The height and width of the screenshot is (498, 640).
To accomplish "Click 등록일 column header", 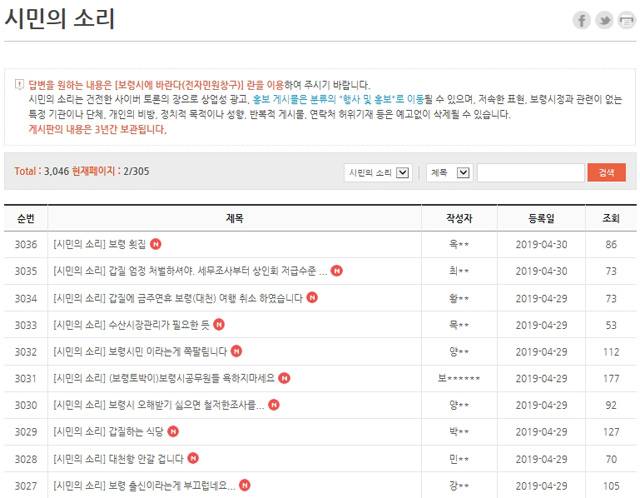I will pyautogui.click(x=542, y=218).
